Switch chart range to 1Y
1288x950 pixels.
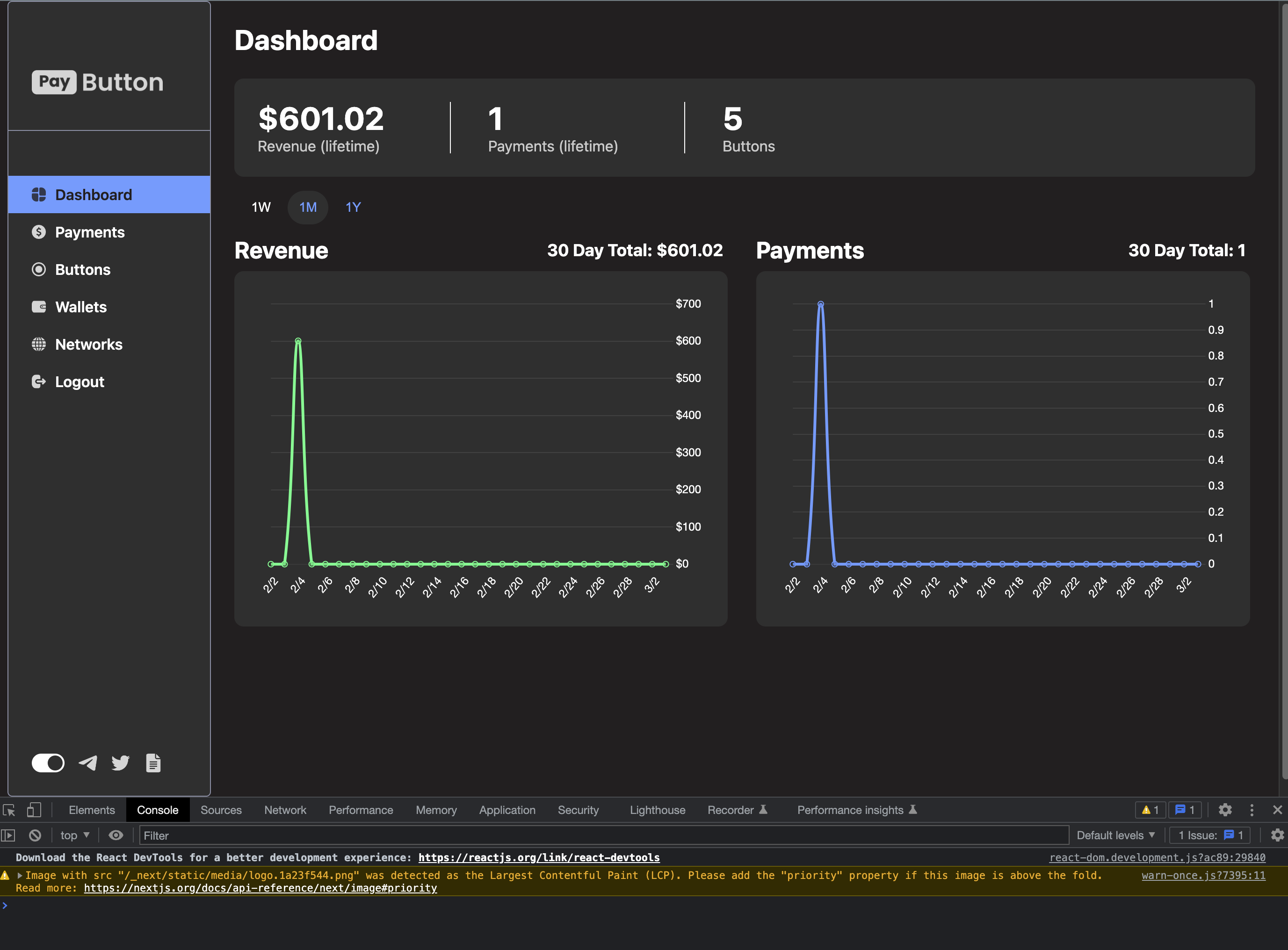click(x=353, y=207)
